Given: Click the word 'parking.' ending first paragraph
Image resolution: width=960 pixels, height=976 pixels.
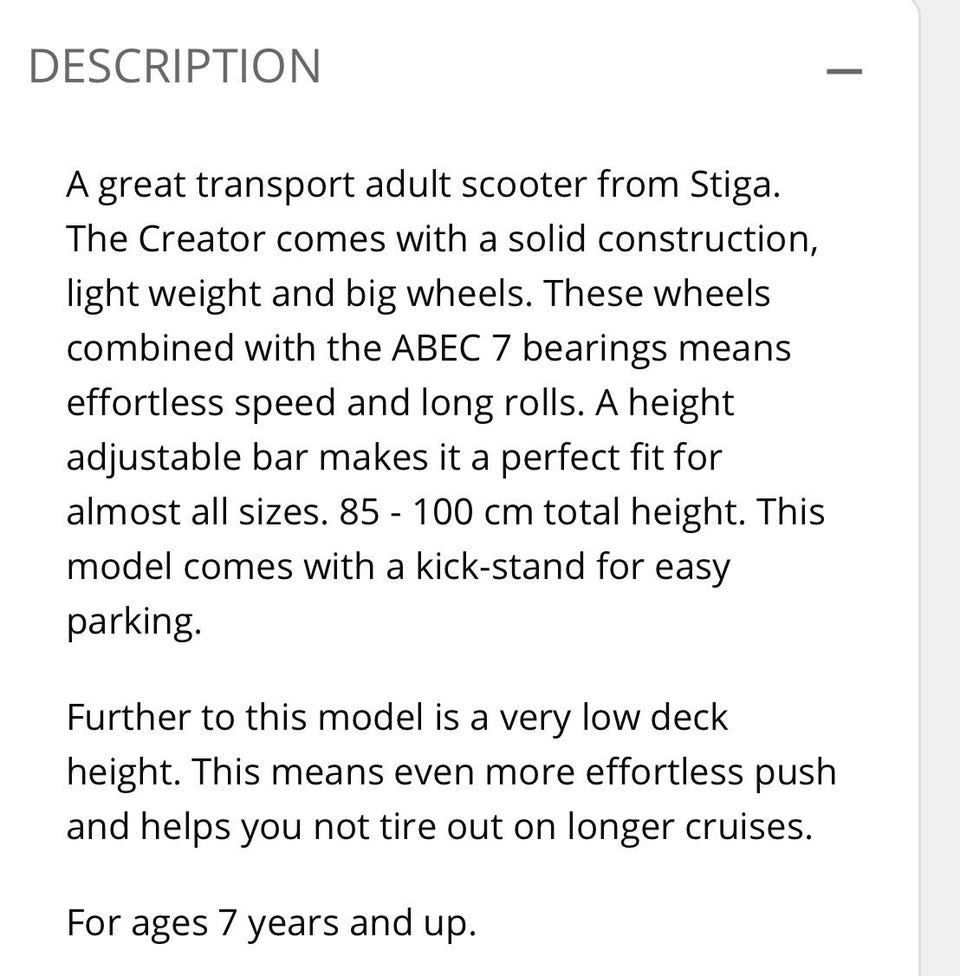Looking at the screenshot, I should [134, 622].
